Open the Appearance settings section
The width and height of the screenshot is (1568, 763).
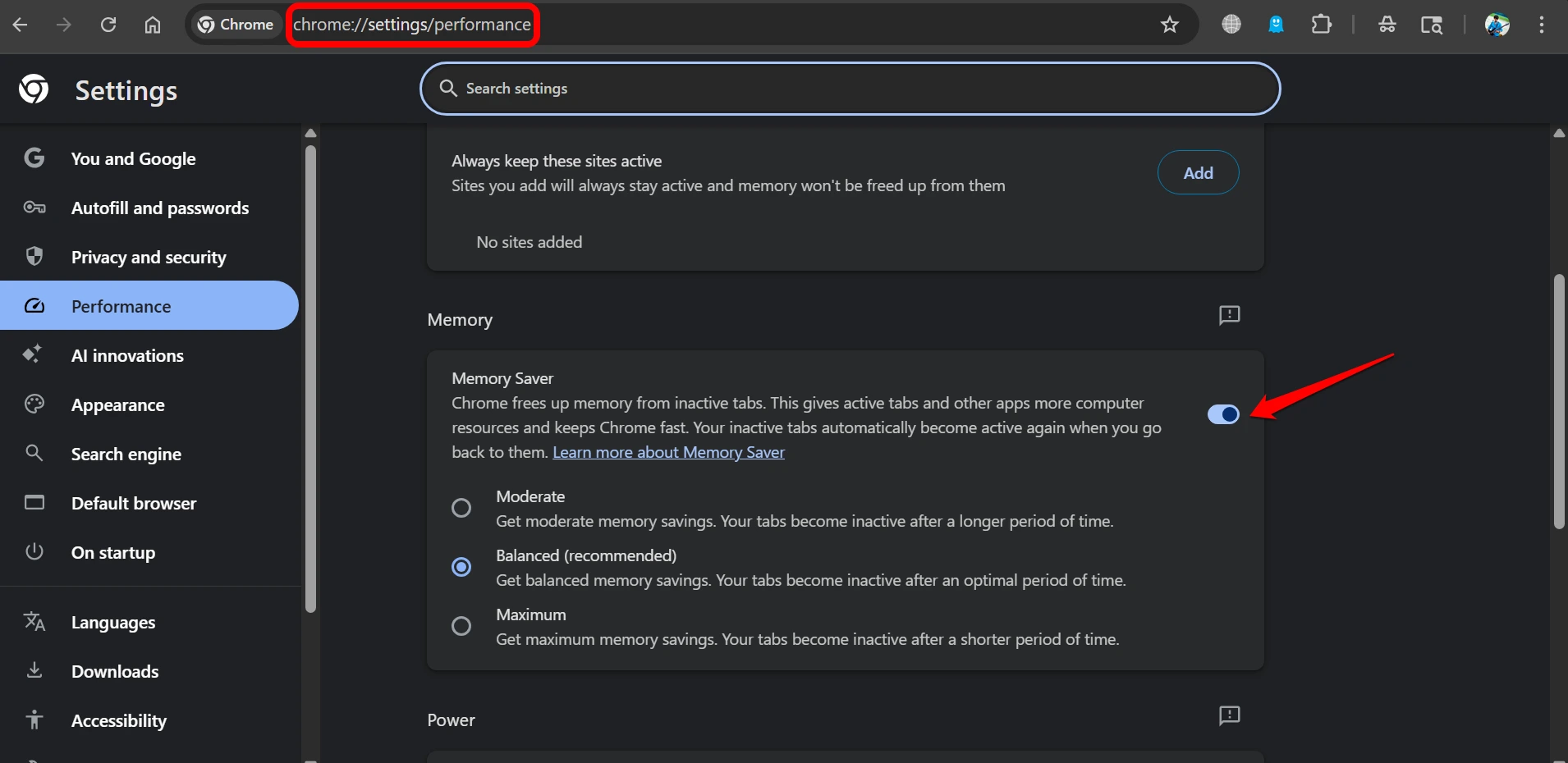tap(119, 404)
